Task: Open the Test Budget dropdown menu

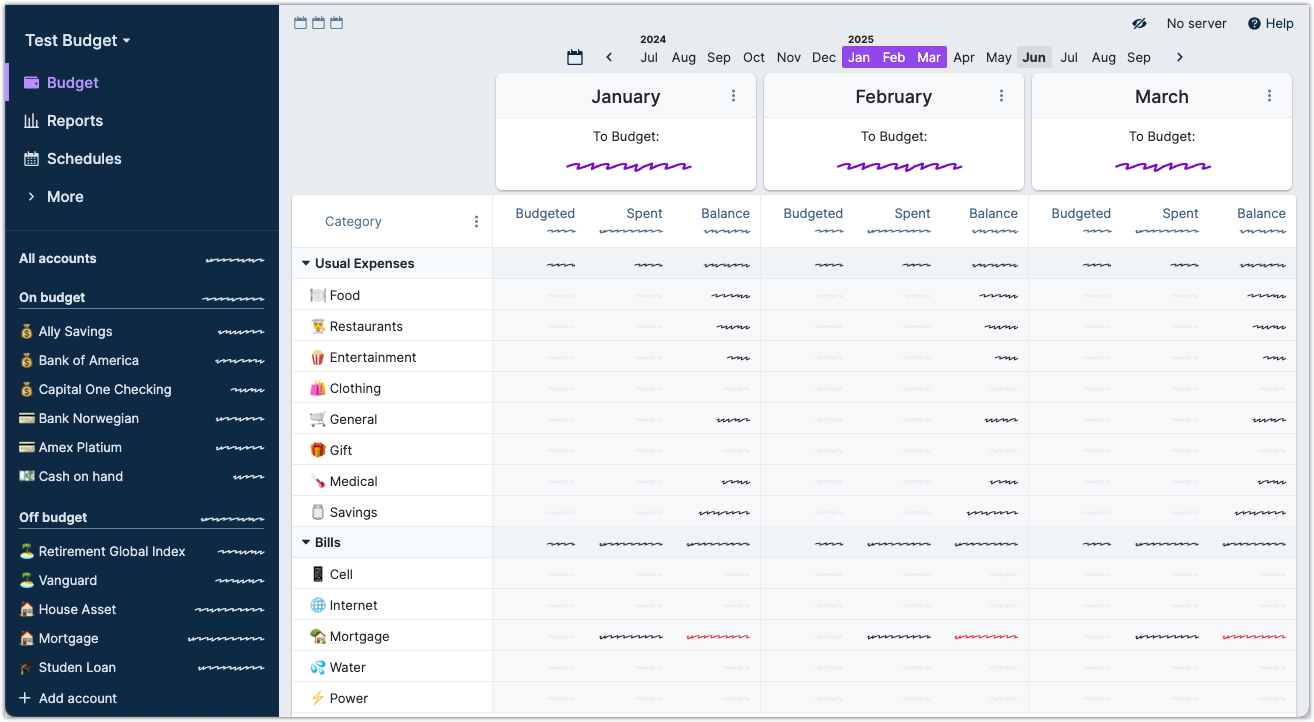Action: (78, 40)
